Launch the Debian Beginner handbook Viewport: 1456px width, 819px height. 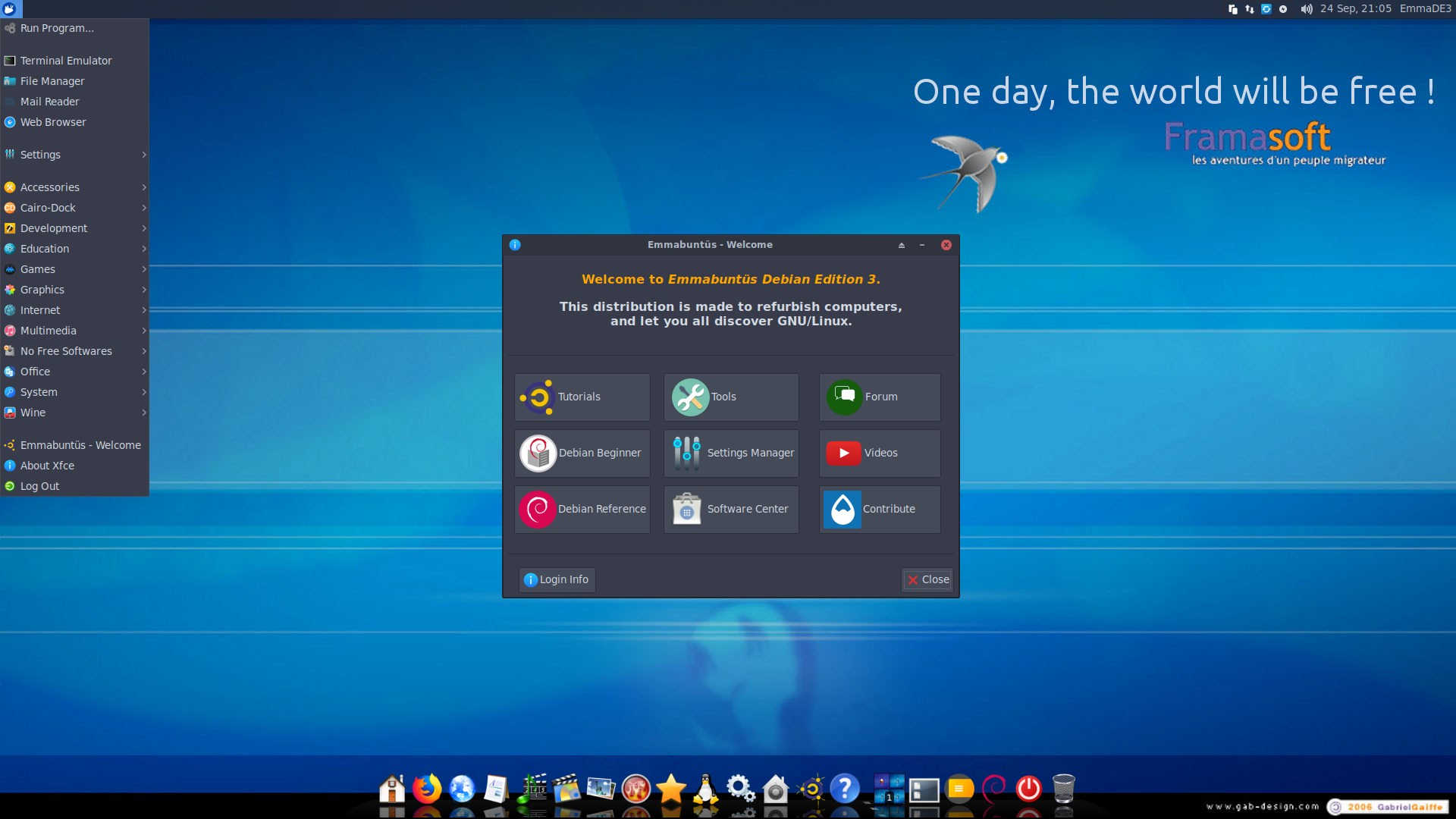[x=582, y=453]
